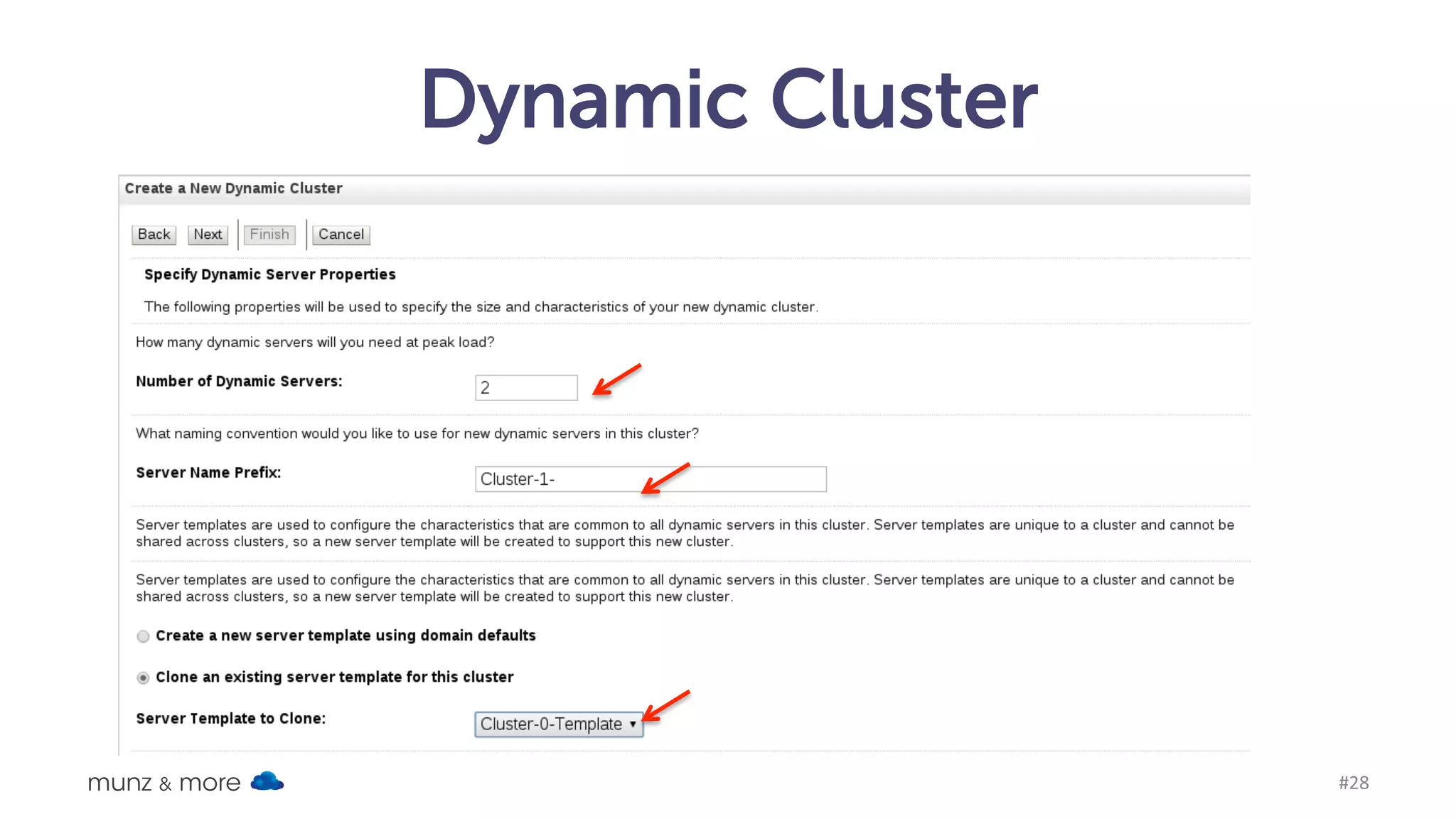Click the slide number #28

tap(1354, 783)
